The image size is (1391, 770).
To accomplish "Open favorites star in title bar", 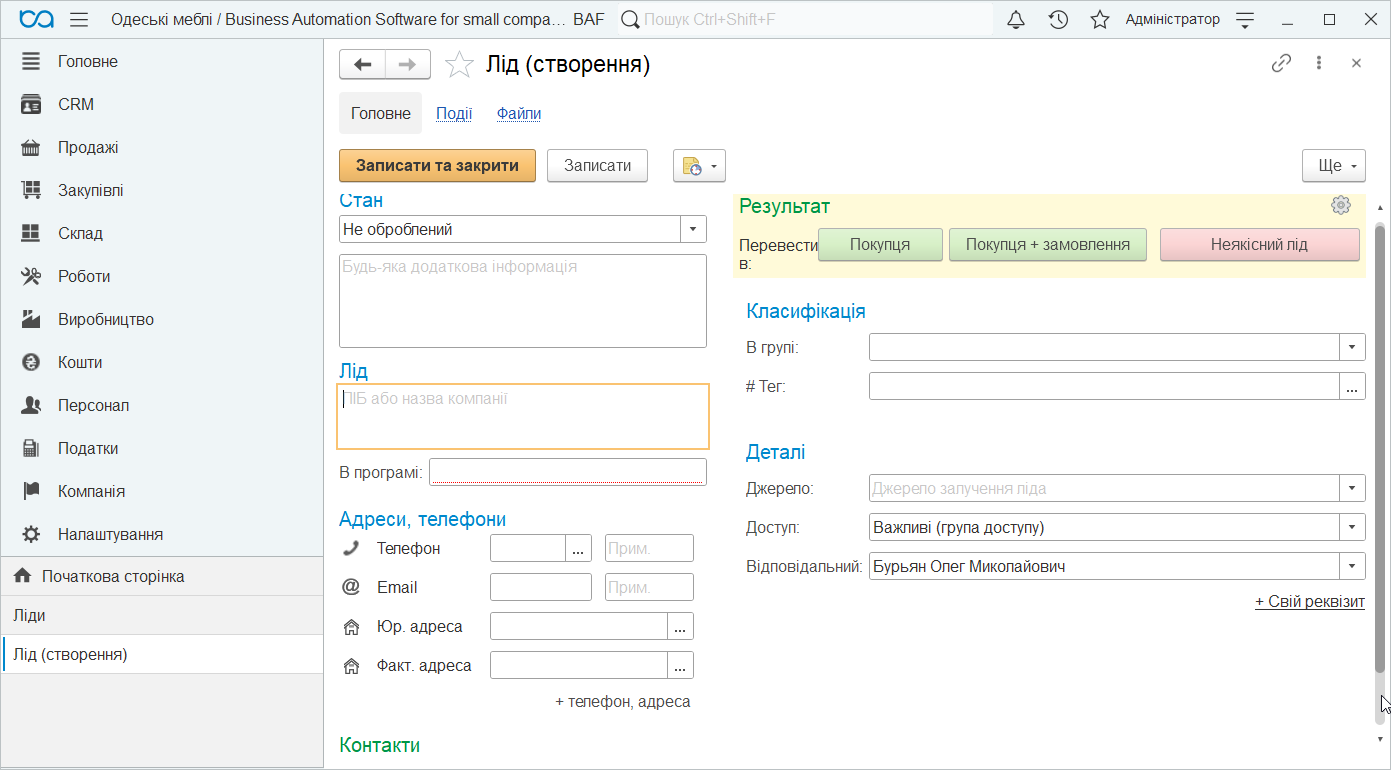I will [x=1100, y=20].
